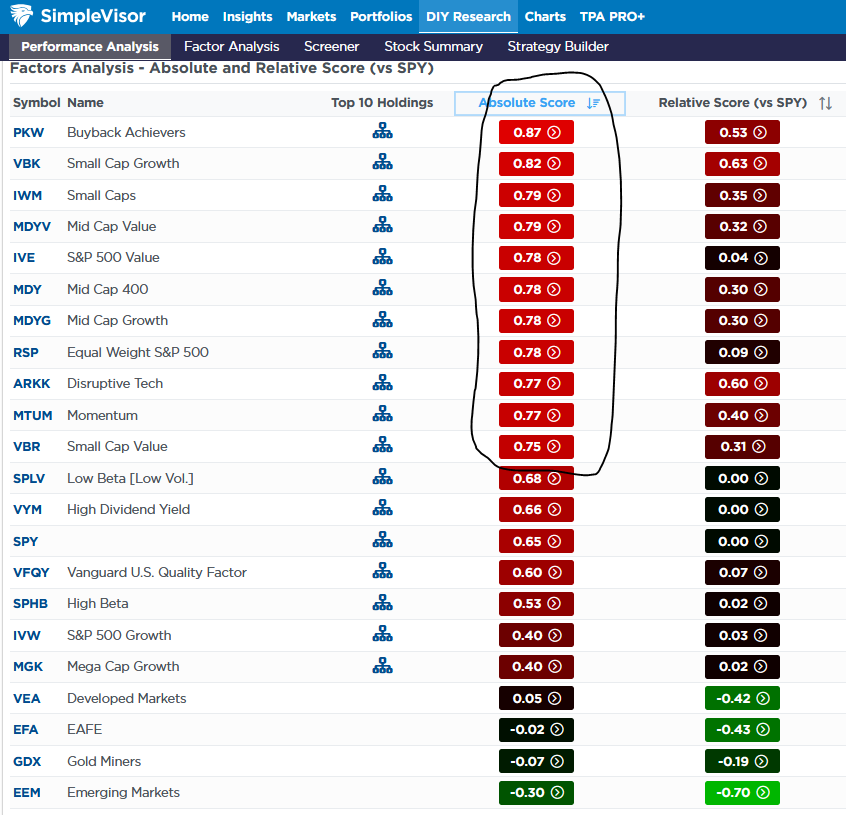Select DIY Research in top navigation
The height and width of the screenshot is (815, 846).
click(468, 17)
